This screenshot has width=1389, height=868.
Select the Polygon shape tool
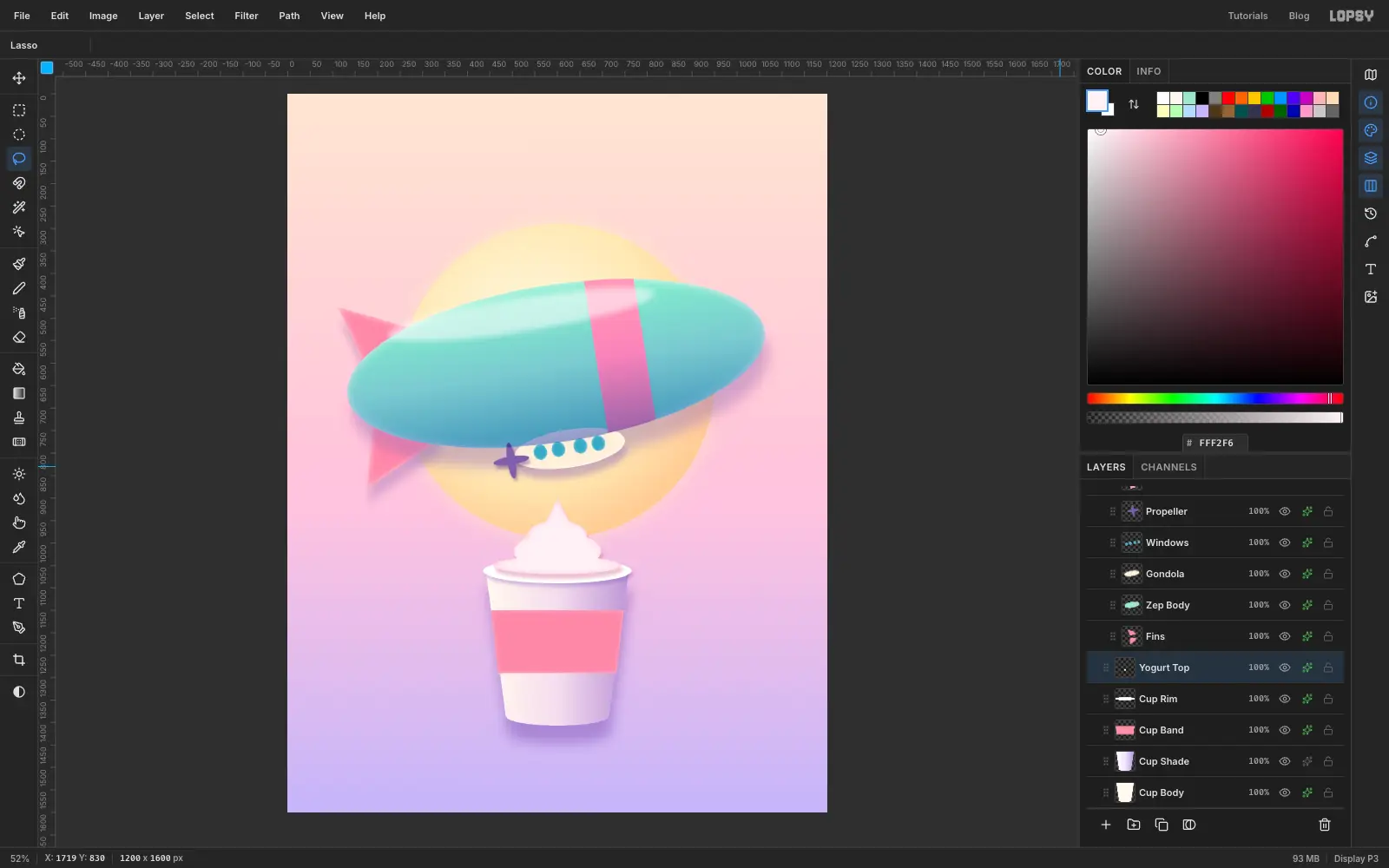19,579
